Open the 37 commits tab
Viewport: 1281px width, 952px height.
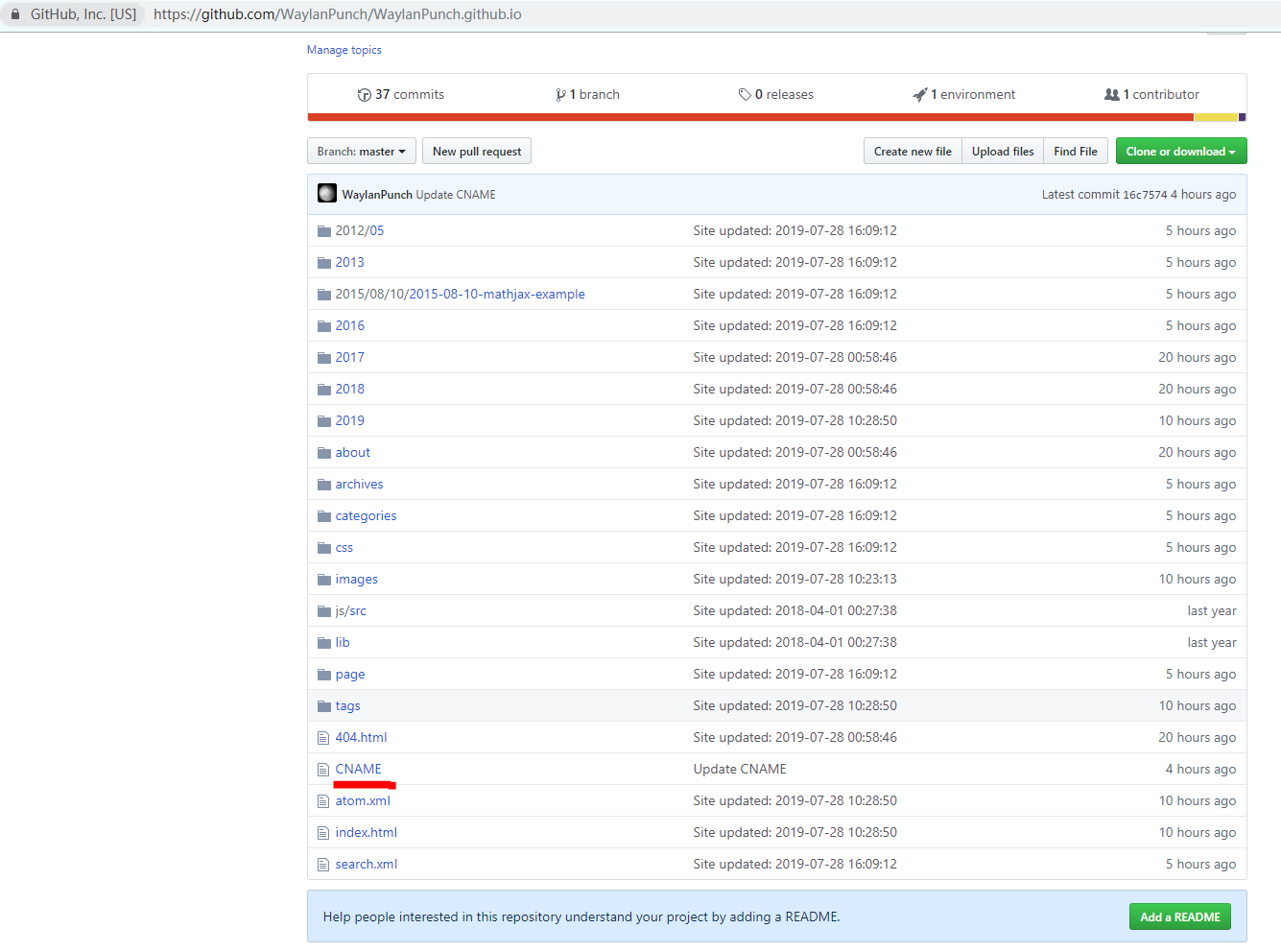400,95
